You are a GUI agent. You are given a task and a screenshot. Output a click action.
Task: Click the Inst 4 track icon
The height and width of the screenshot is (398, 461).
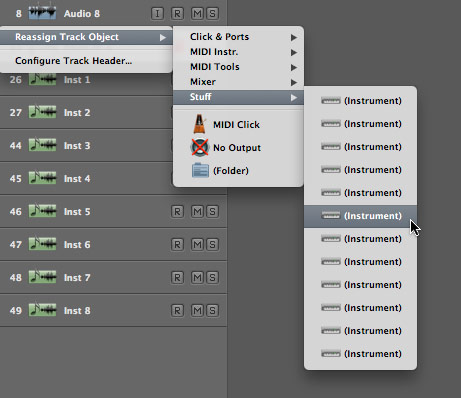[x=42, y=178]
